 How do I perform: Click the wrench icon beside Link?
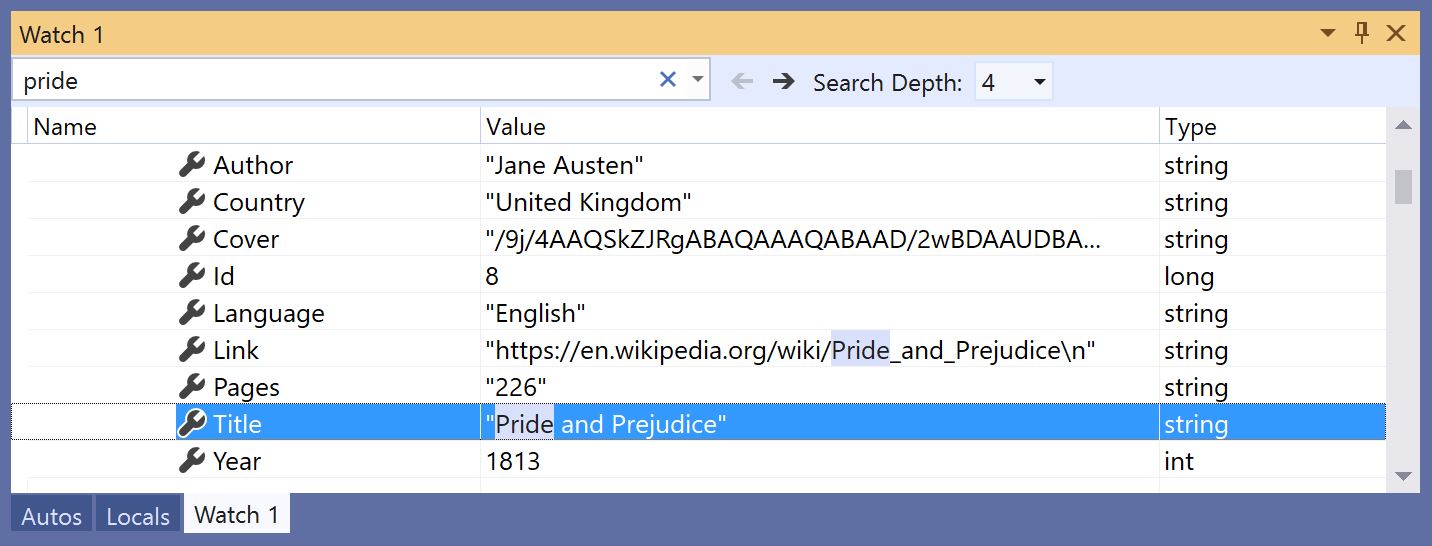point(192,350)
